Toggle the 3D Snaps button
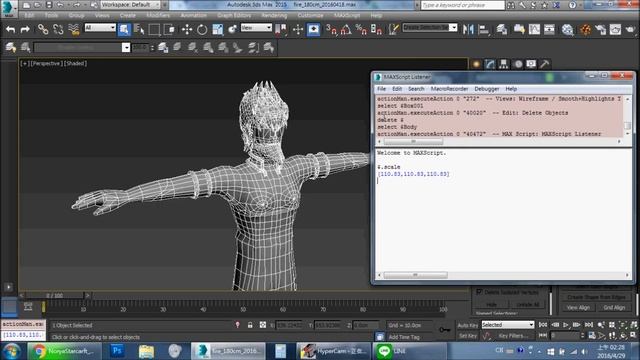 (331, 29)
